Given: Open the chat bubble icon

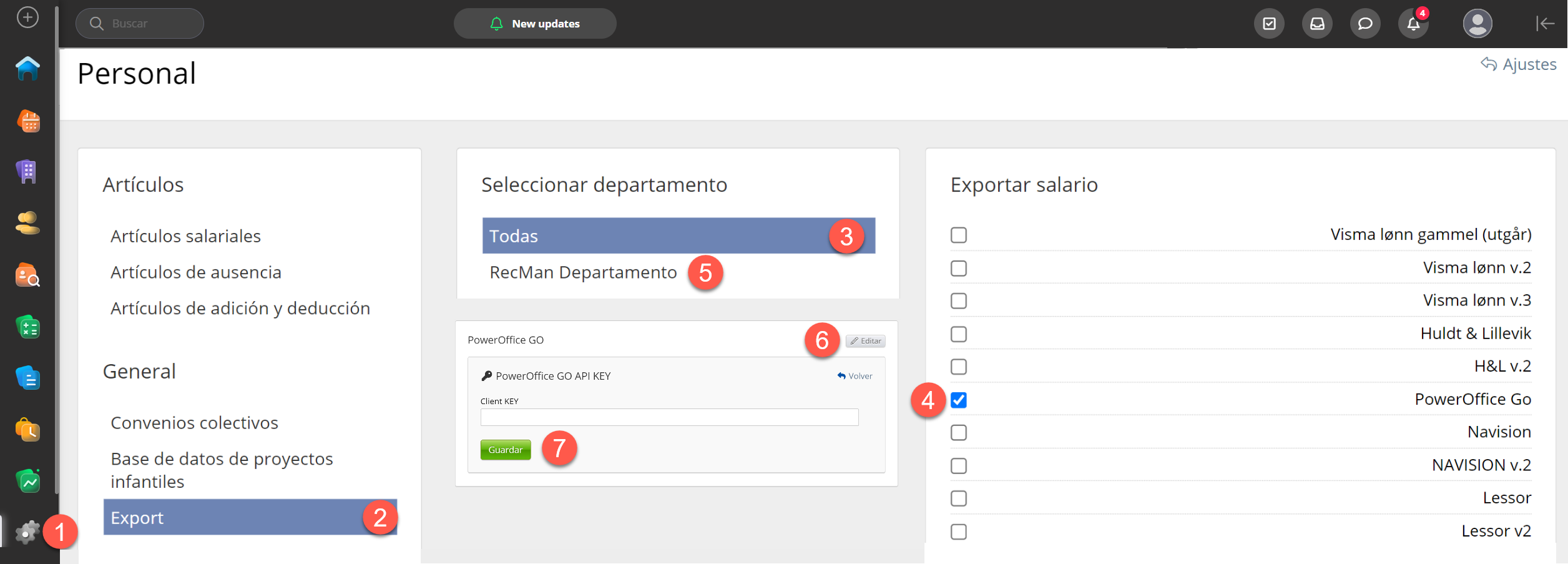Looking at the screenshot, I should pyautogui.click(x=1365, y=24).
